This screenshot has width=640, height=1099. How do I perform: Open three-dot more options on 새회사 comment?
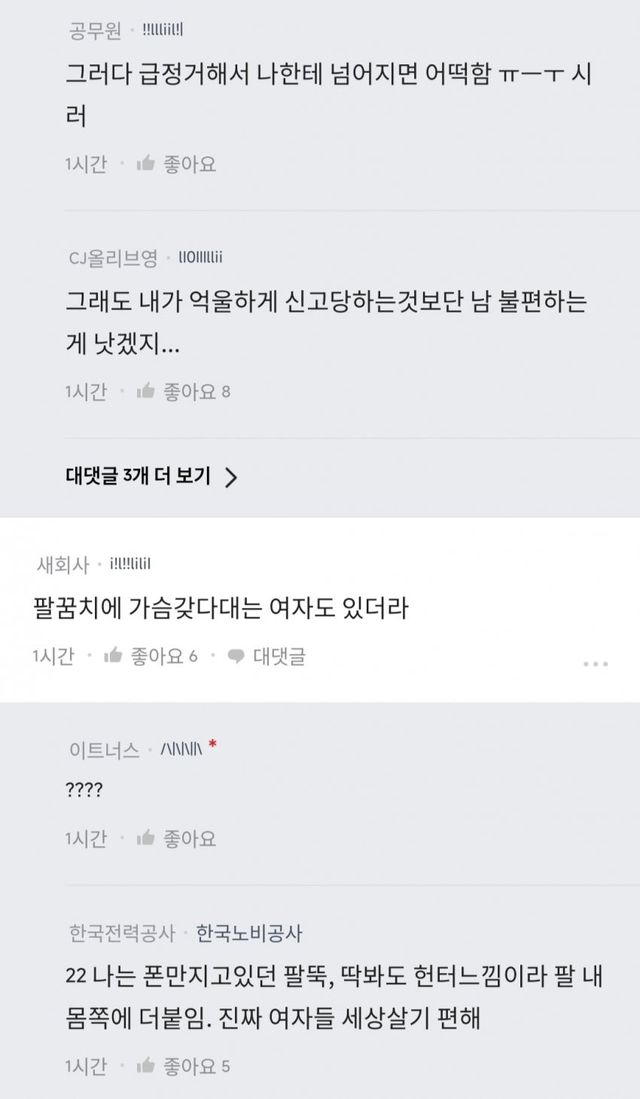coord(595,663)
